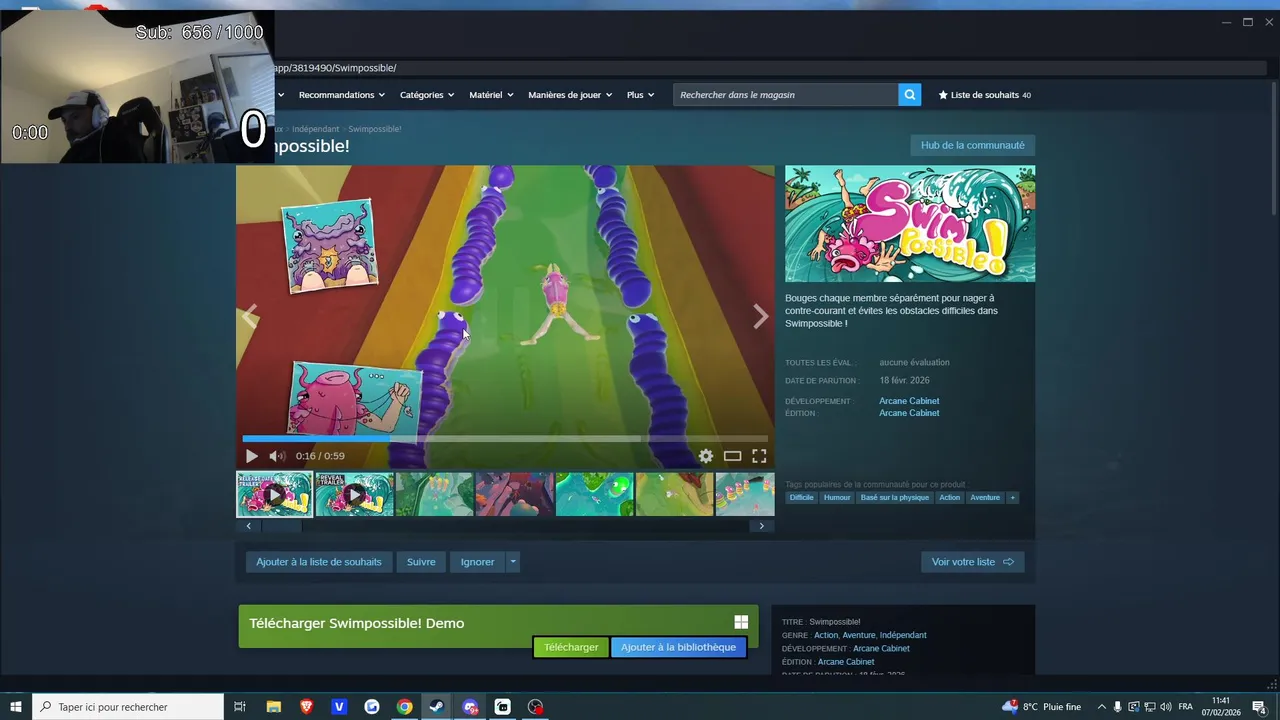Select the yellow-green slide screenshot thumbnail
This screenshot has width=1280, height=720.
[x=674, y=494]
